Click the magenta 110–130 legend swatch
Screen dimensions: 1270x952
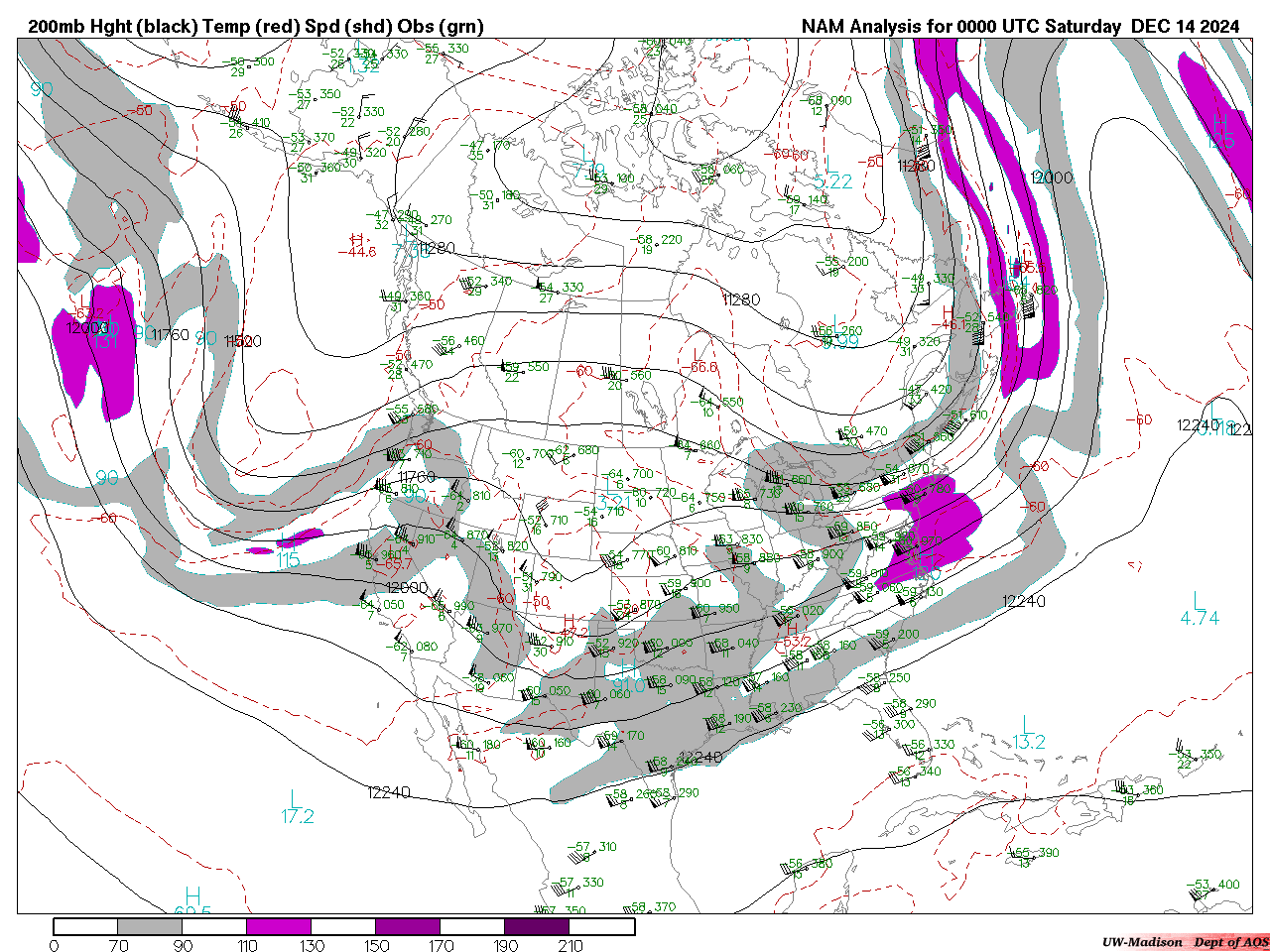[x=279, y=926]
